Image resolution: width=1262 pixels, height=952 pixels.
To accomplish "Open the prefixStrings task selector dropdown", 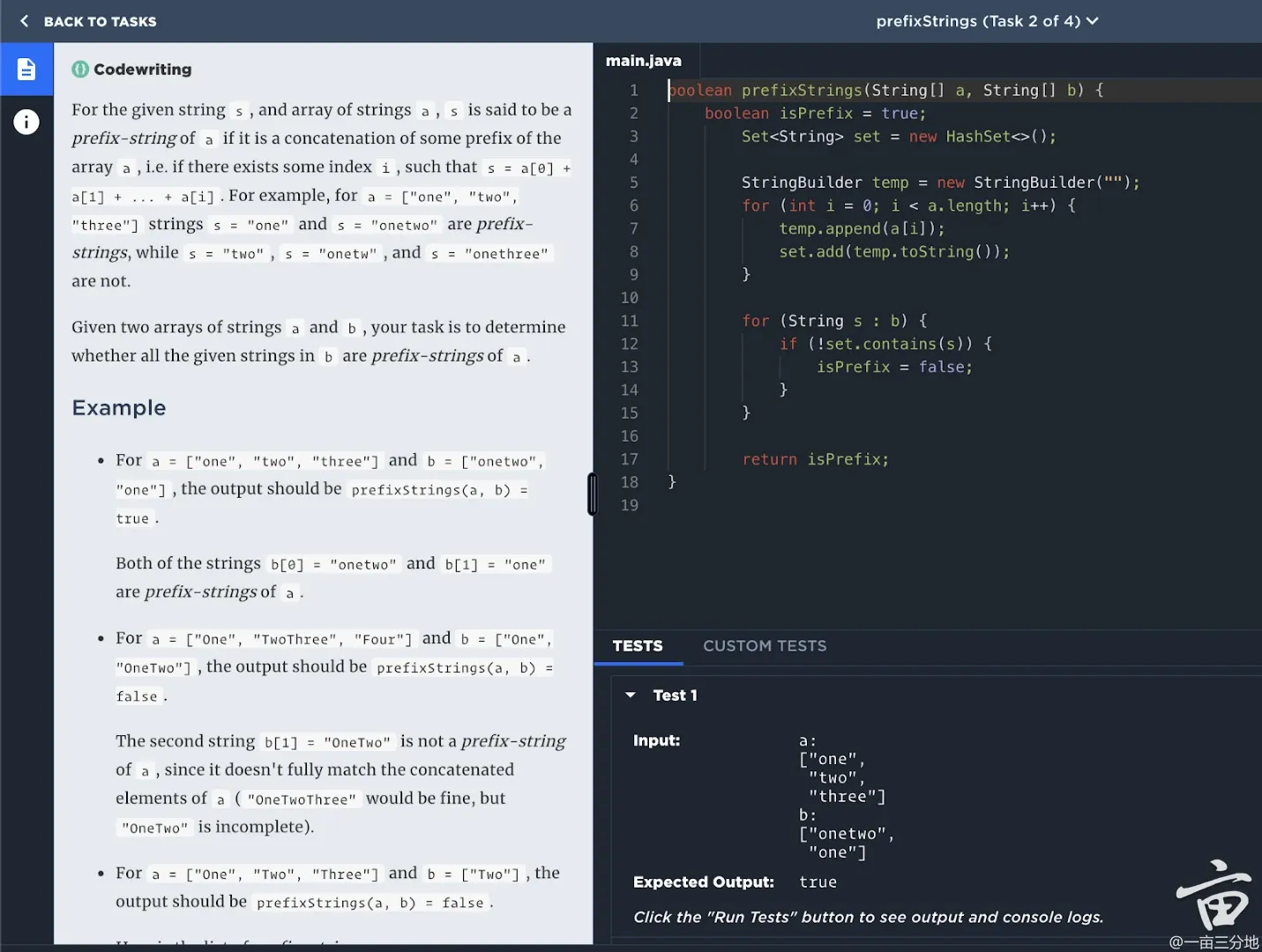I will click(987, 21).
